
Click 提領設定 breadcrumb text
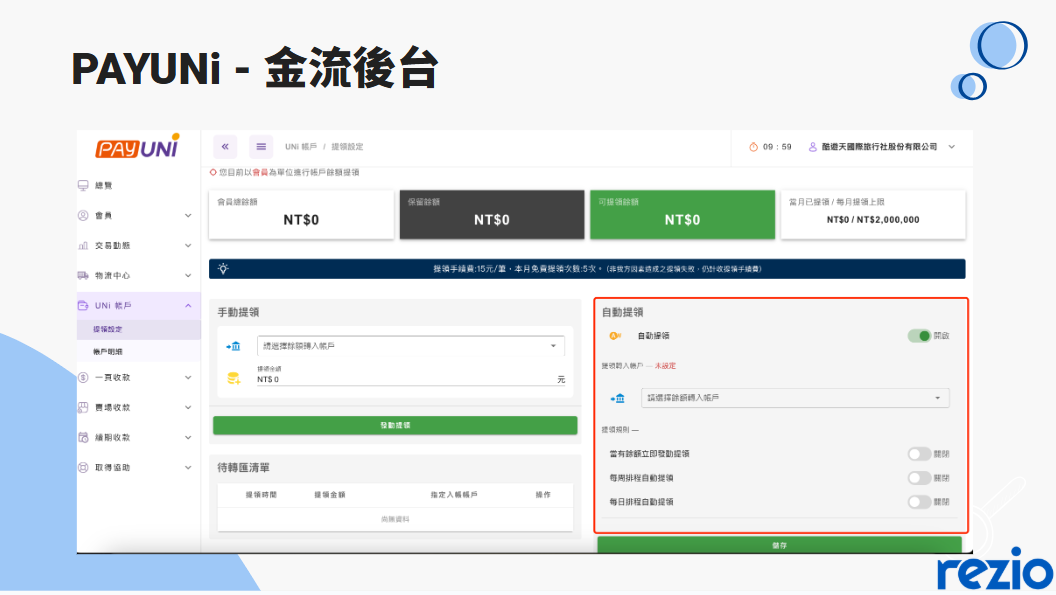[x=347, y=147]
